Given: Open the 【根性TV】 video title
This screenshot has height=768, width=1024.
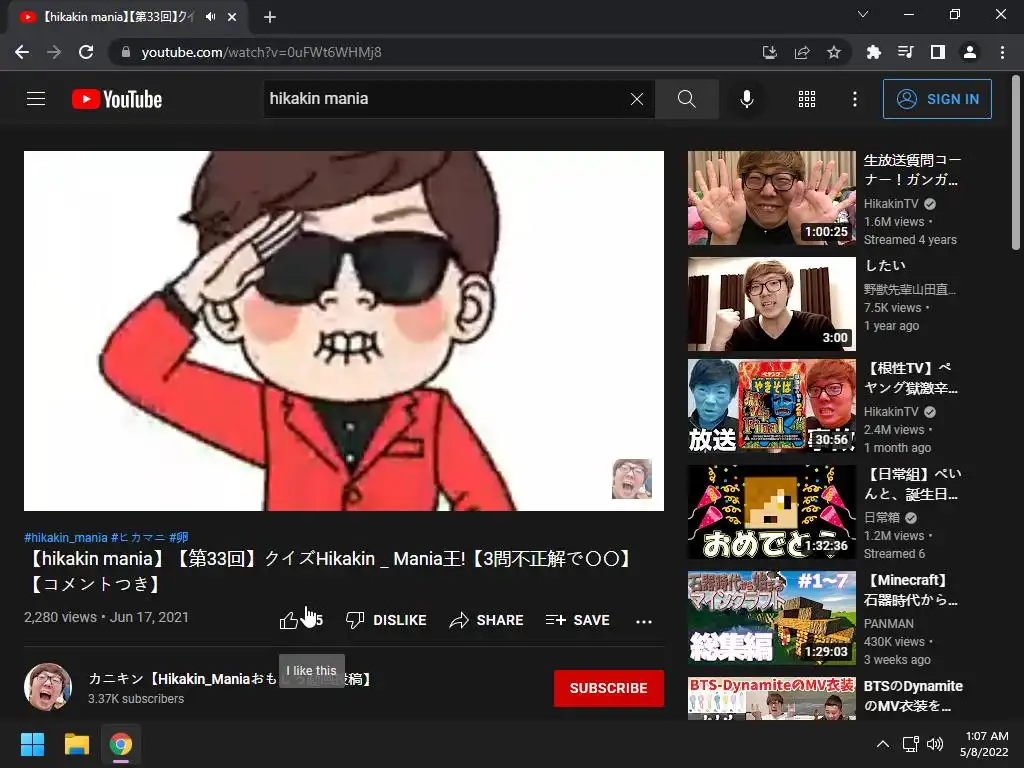Looking at the screenshot, I should coord(911,378).
